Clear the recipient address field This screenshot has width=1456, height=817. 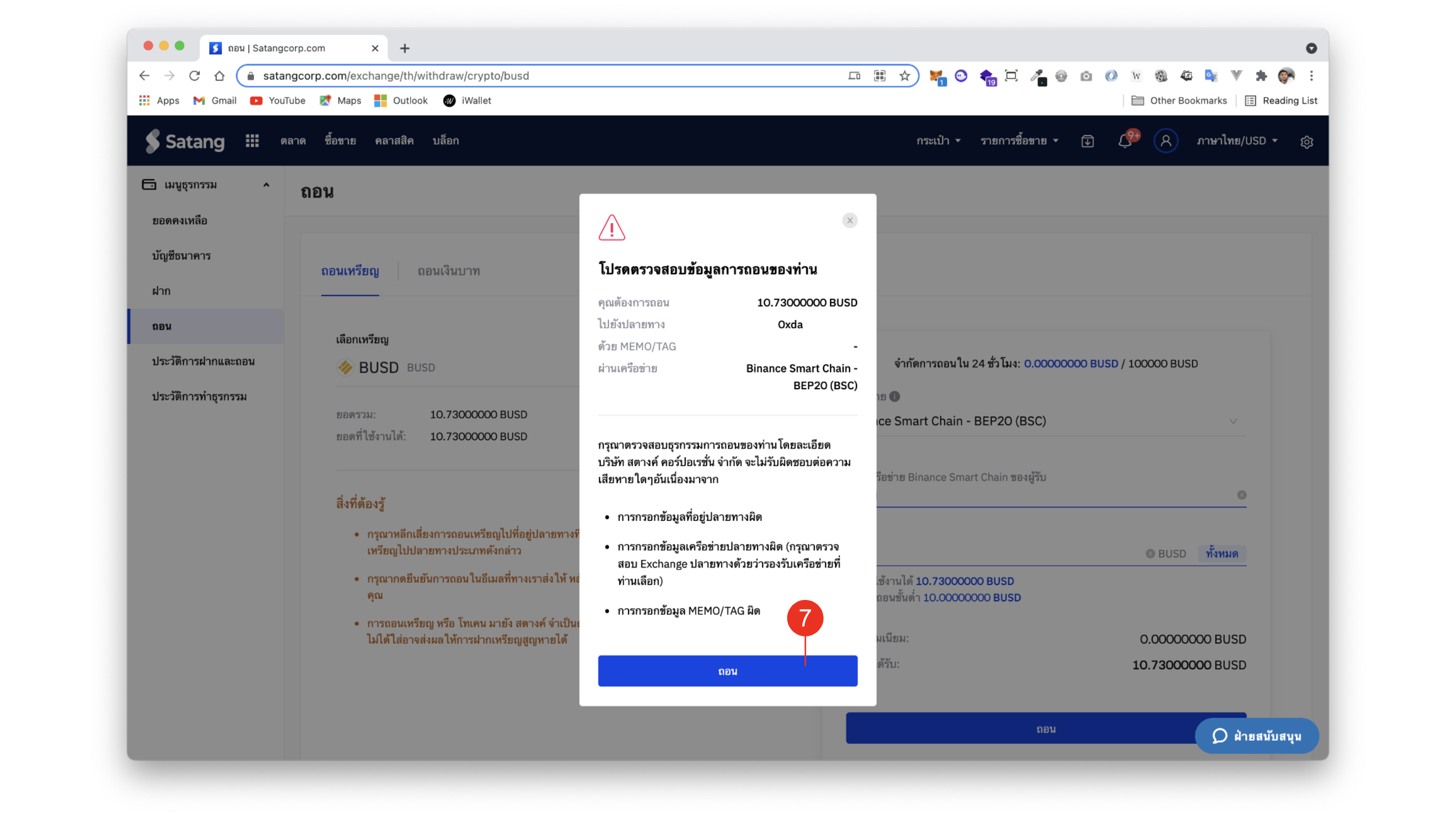[1241, 495]
